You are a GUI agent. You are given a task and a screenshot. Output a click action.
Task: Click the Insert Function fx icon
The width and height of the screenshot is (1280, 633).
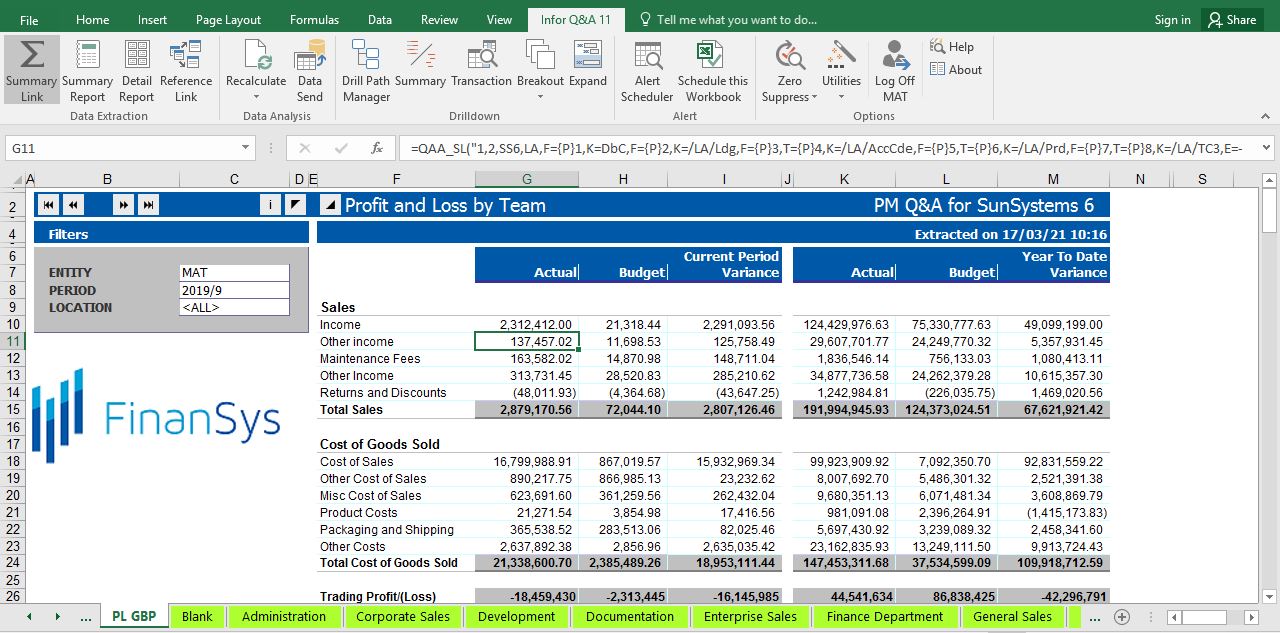tap(377, 148)
